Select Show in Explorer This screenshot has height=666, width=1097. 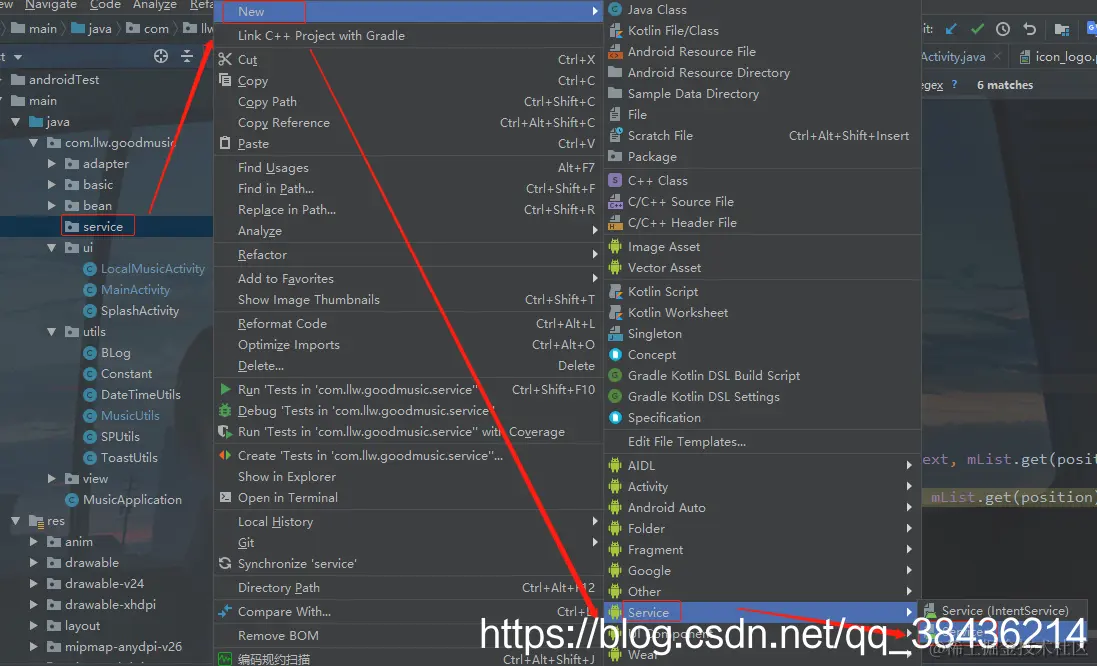pyautogui.click(x=409, y=476)
